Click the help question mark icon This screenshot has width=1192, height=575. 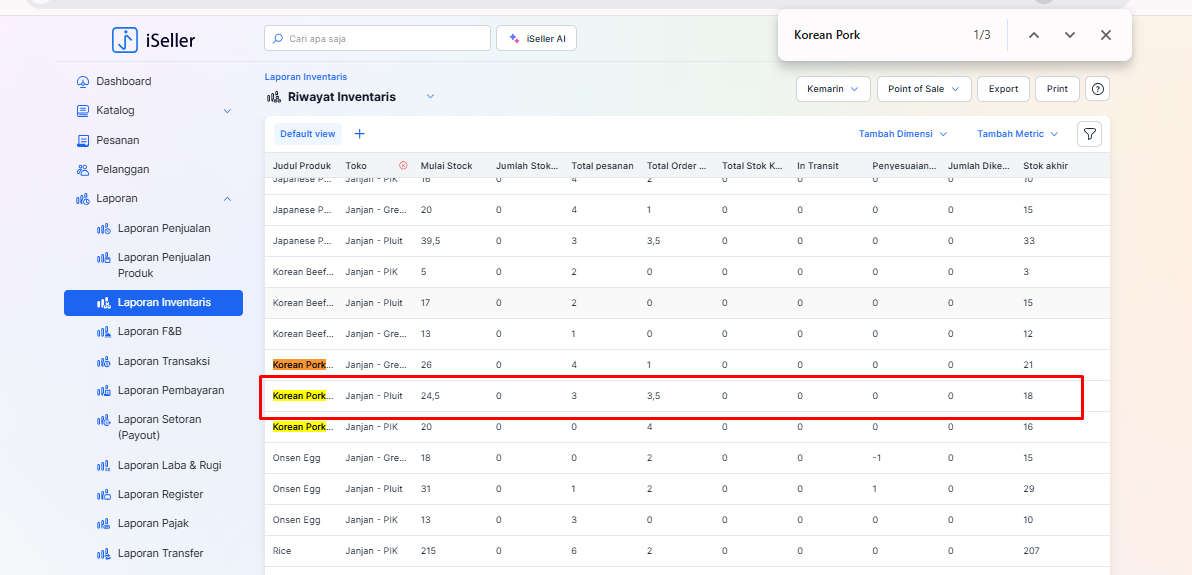(1098, 89)
